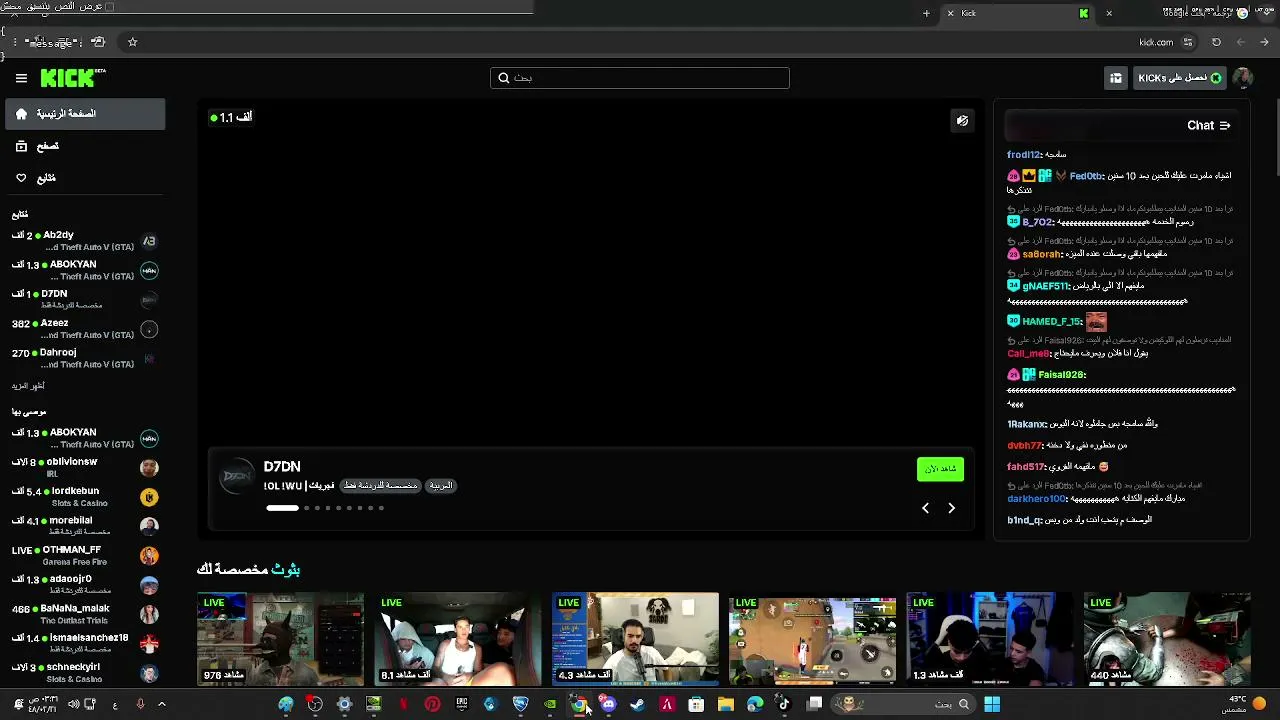Open OTHMAN_FF recommended channel
Image resolution: width=1280 pixels, height=720 pixels.
point(85,555)
